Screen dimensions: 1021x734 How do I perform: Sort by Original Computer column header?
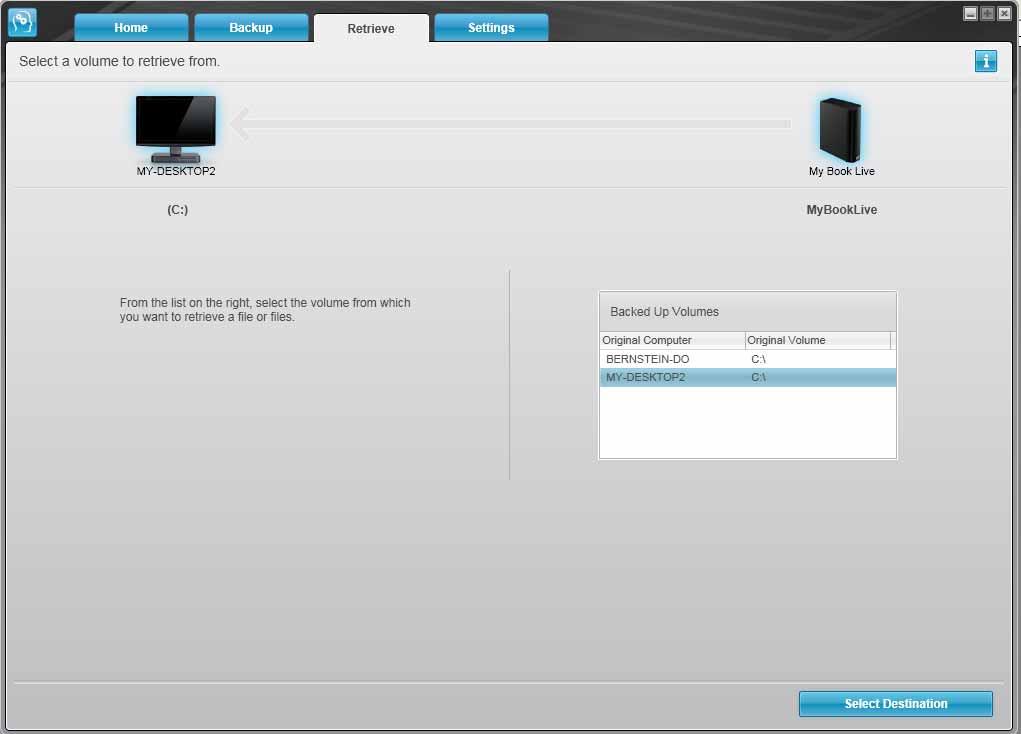coord(672,340)
